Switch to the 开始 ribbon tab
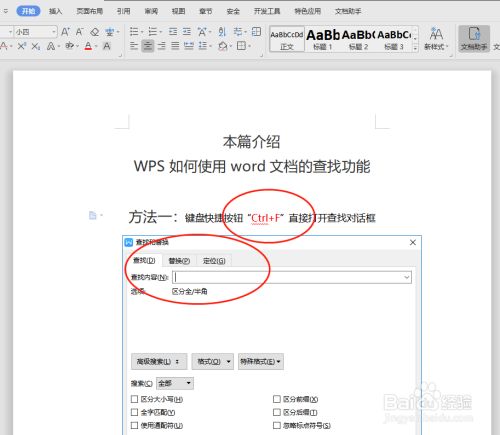Screen dimensions: 500x435 [28, 11]
